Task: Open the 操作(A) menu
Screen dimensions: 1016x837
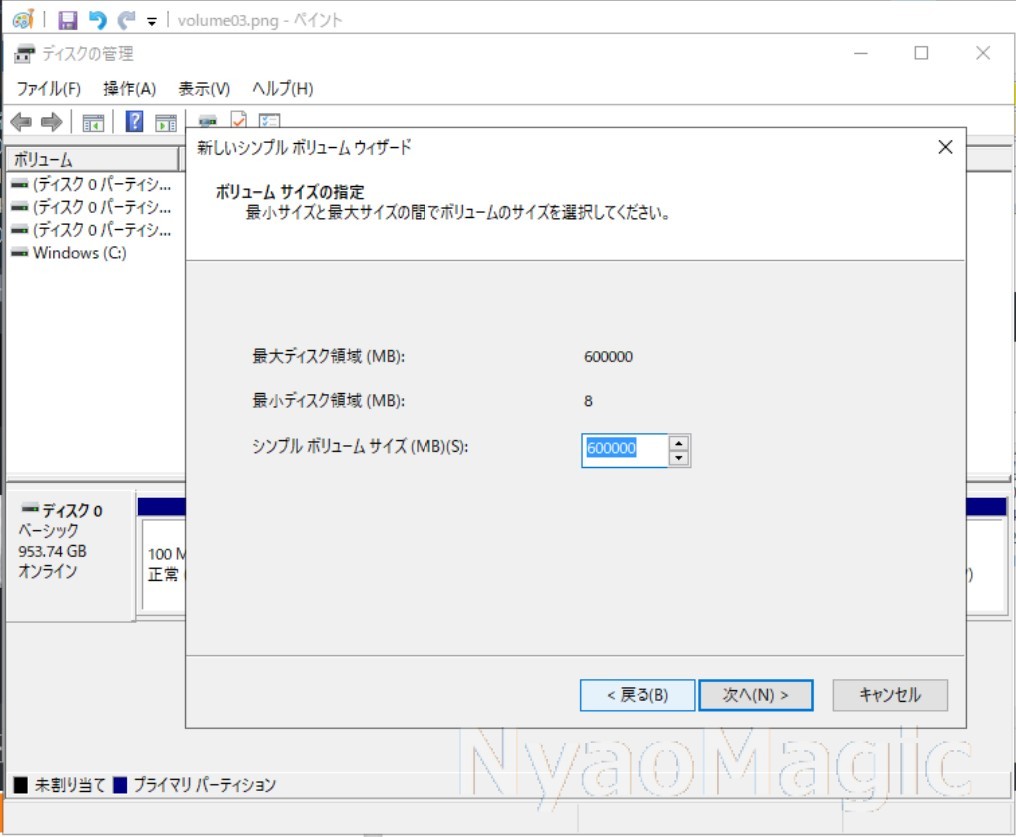Action: (x=130, y=88)
